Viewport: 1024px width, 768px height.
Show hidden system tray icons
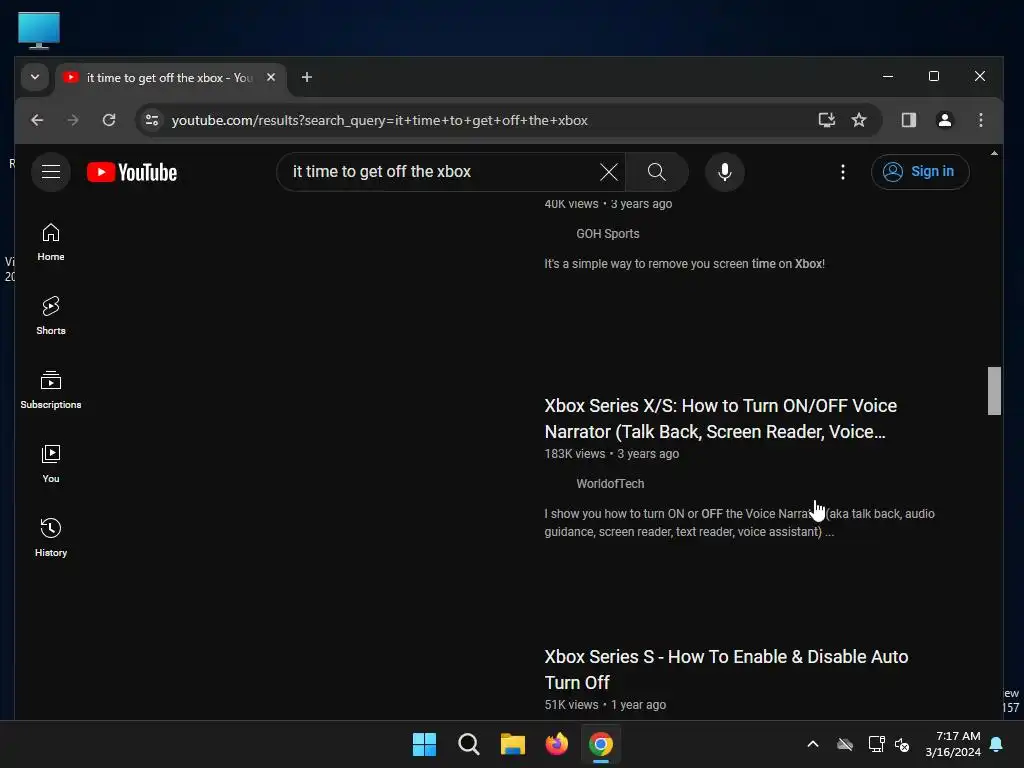point(813,744)
